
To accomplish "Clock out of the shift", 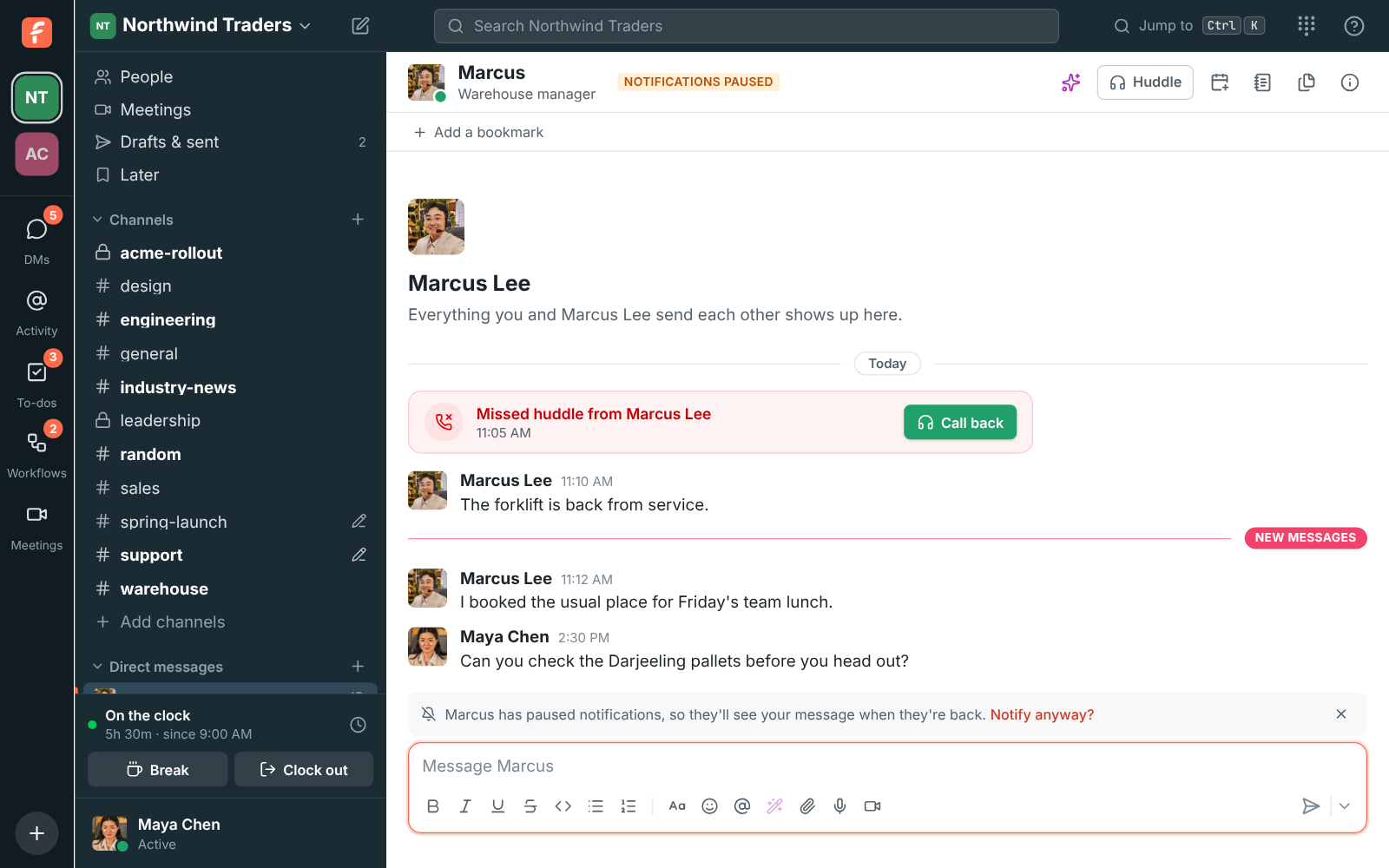I will (x=304, y=770).
